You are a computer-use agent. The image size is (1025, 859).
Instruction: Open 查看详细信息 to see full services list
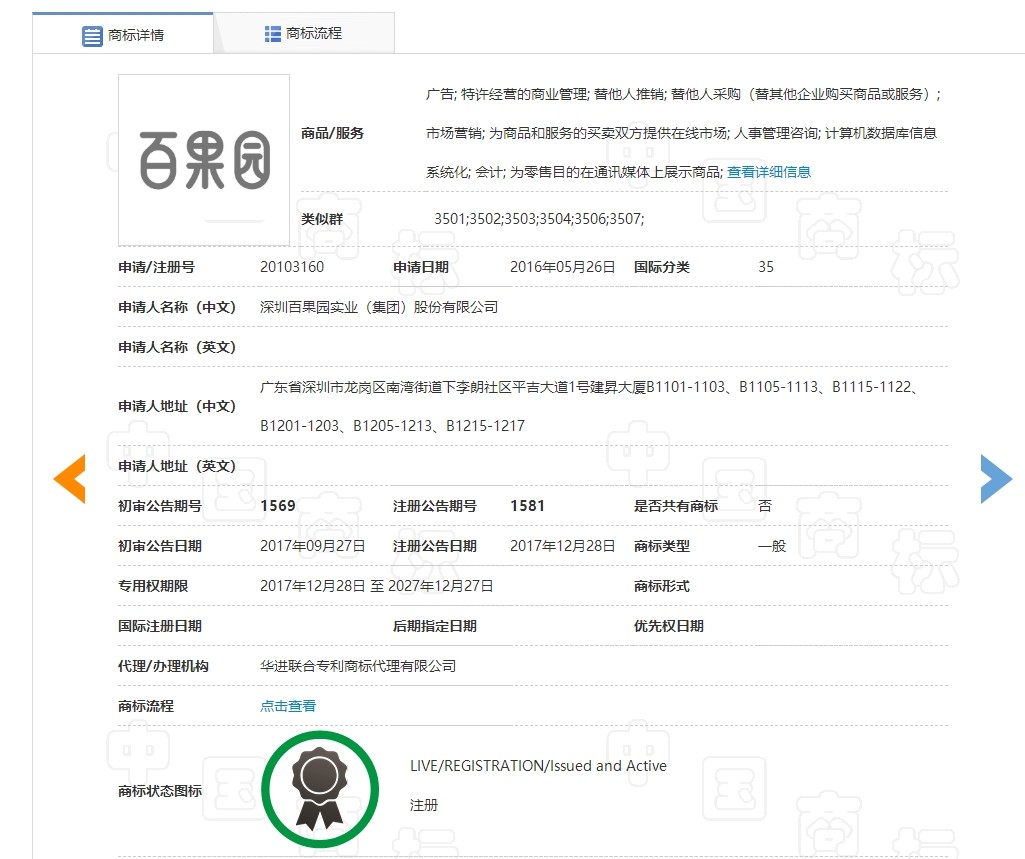tap(770, 171)
